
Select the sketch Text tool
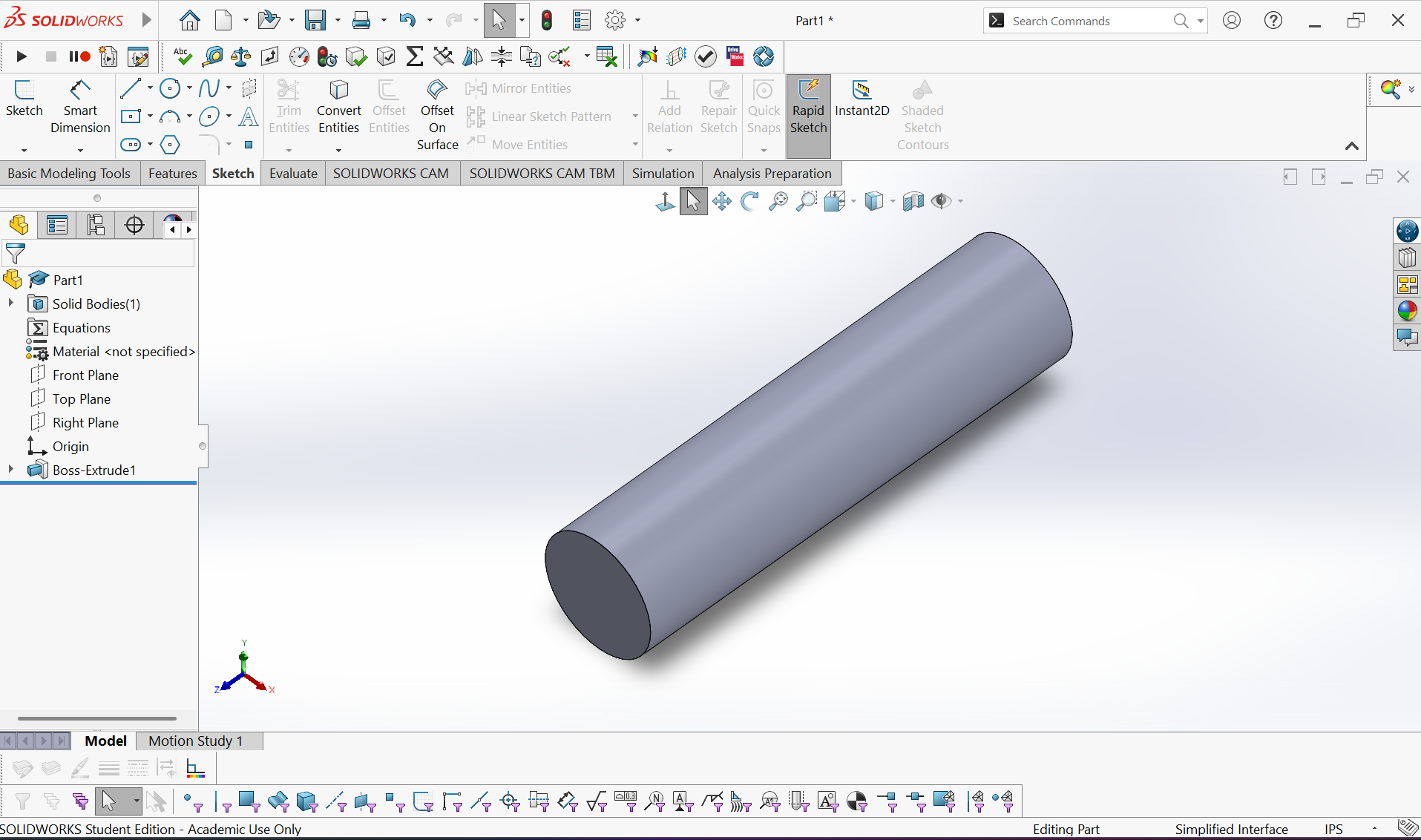249,117
